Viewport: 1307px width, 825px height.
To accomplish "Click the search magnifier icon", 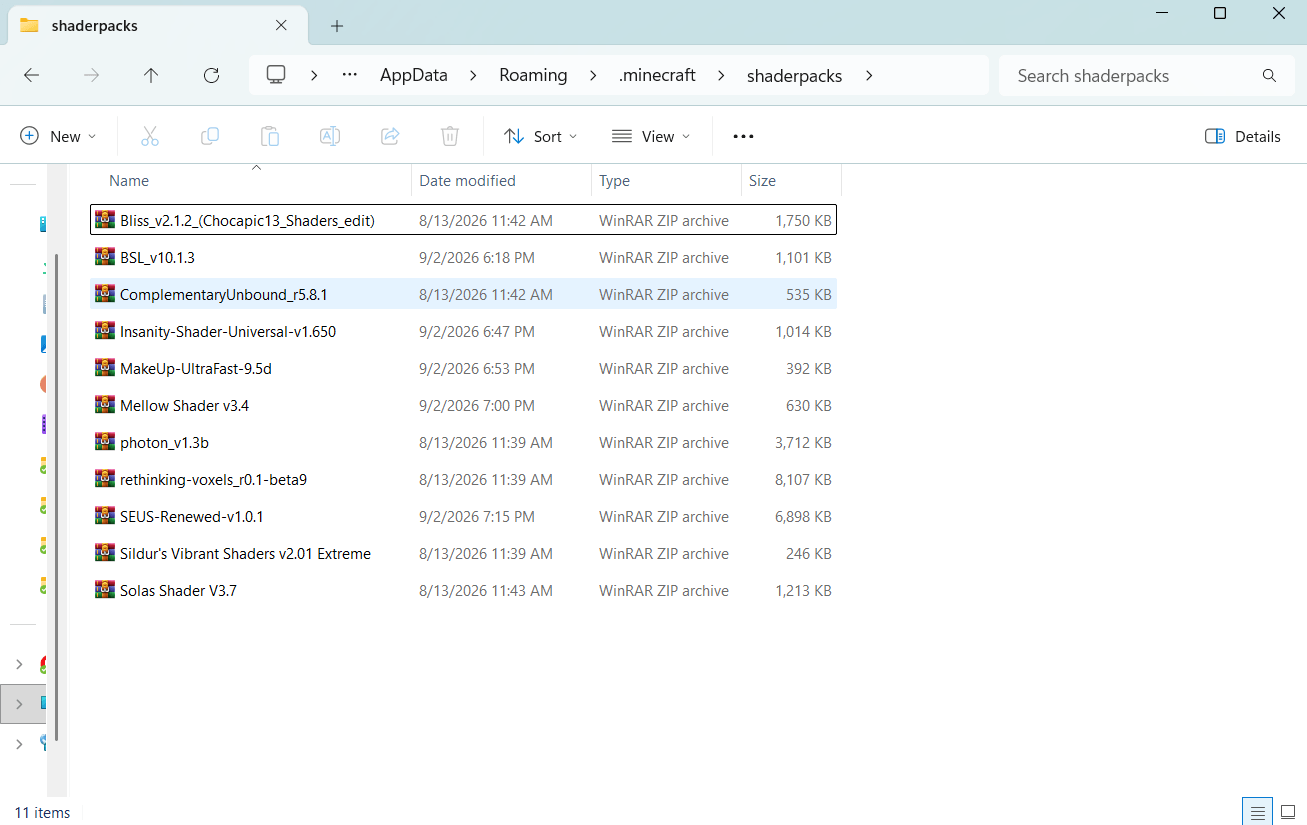I will click(x=1269, y=75).
